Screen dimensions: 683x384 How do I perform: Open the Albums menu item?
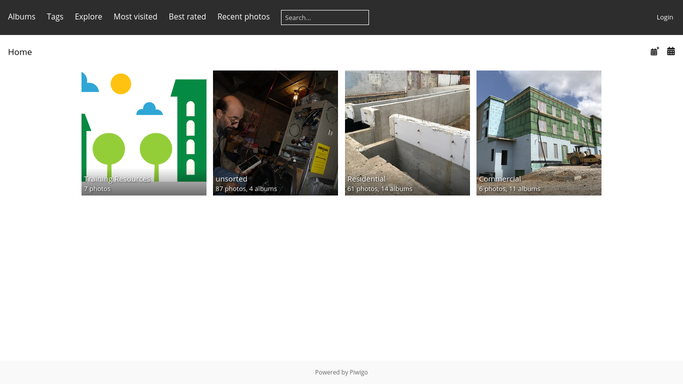21,17
